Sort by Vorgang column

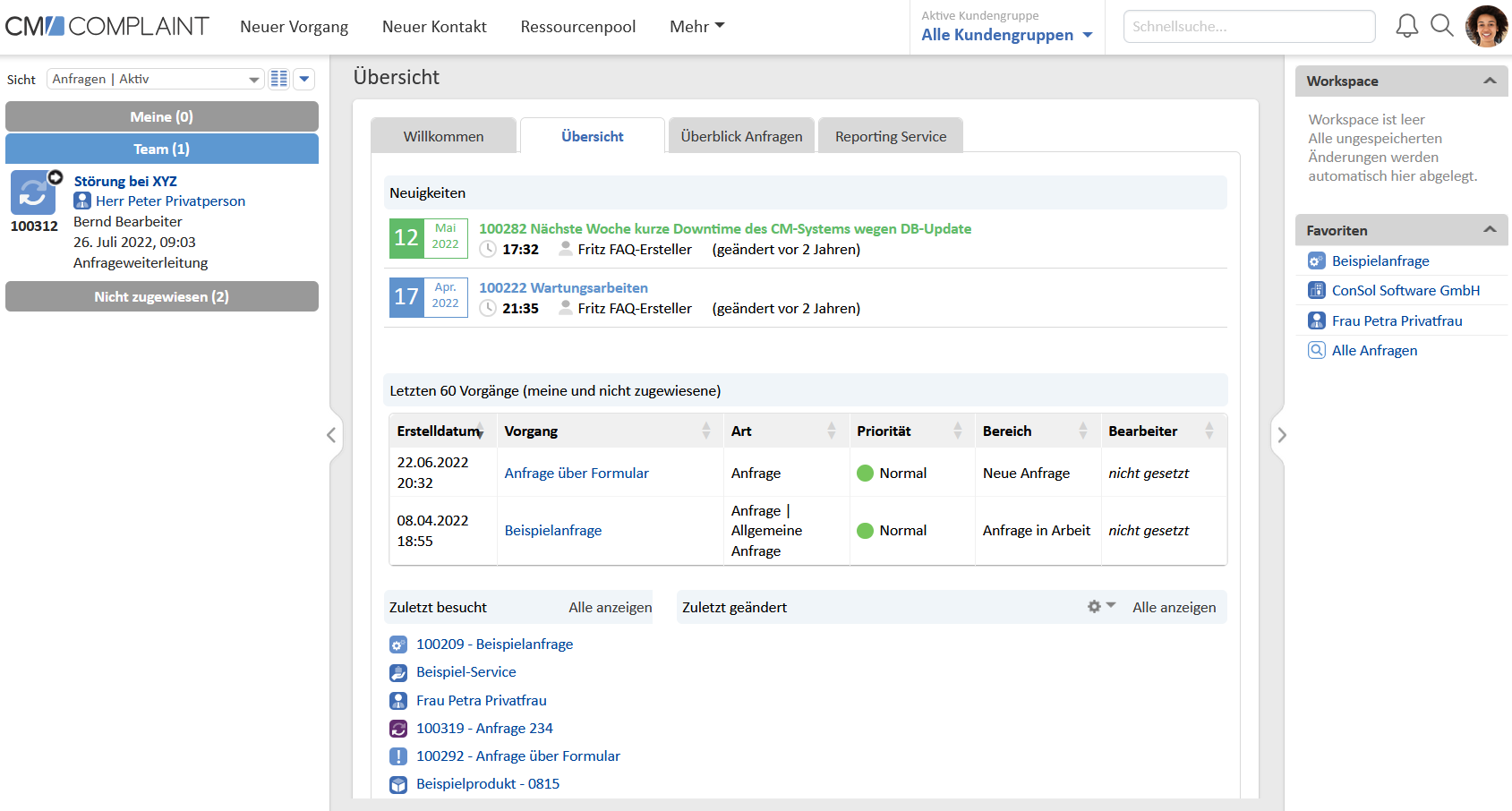tap(610, 431)
